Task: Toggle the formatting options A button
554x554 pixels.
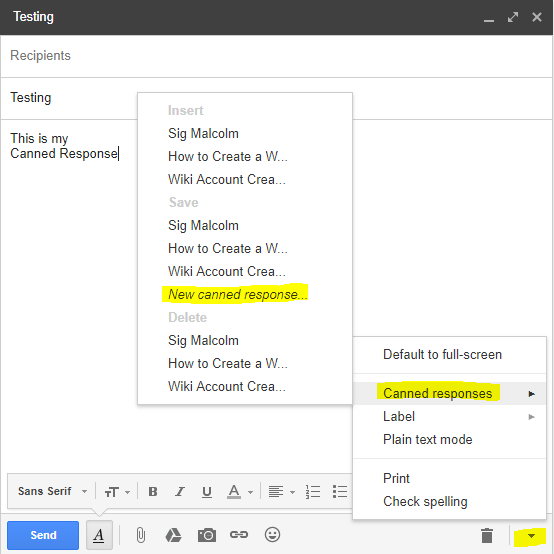Action: (x=99, y=535)
